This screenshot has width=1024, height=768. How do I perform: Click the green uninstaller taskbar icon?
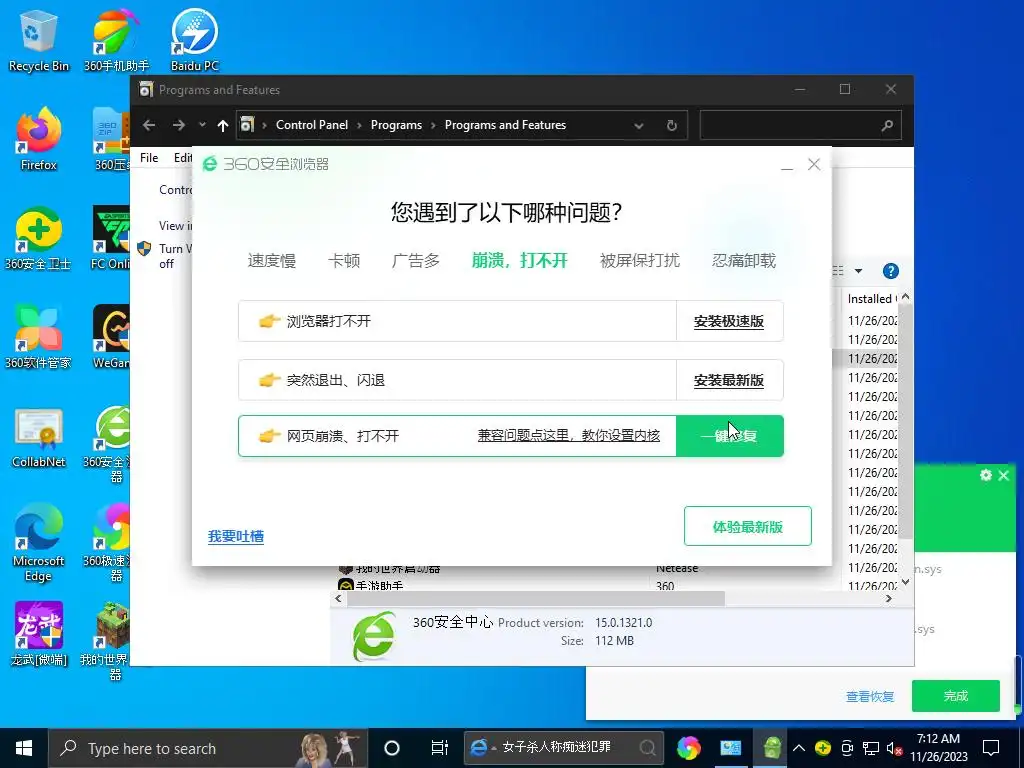[x=772, y=748]
